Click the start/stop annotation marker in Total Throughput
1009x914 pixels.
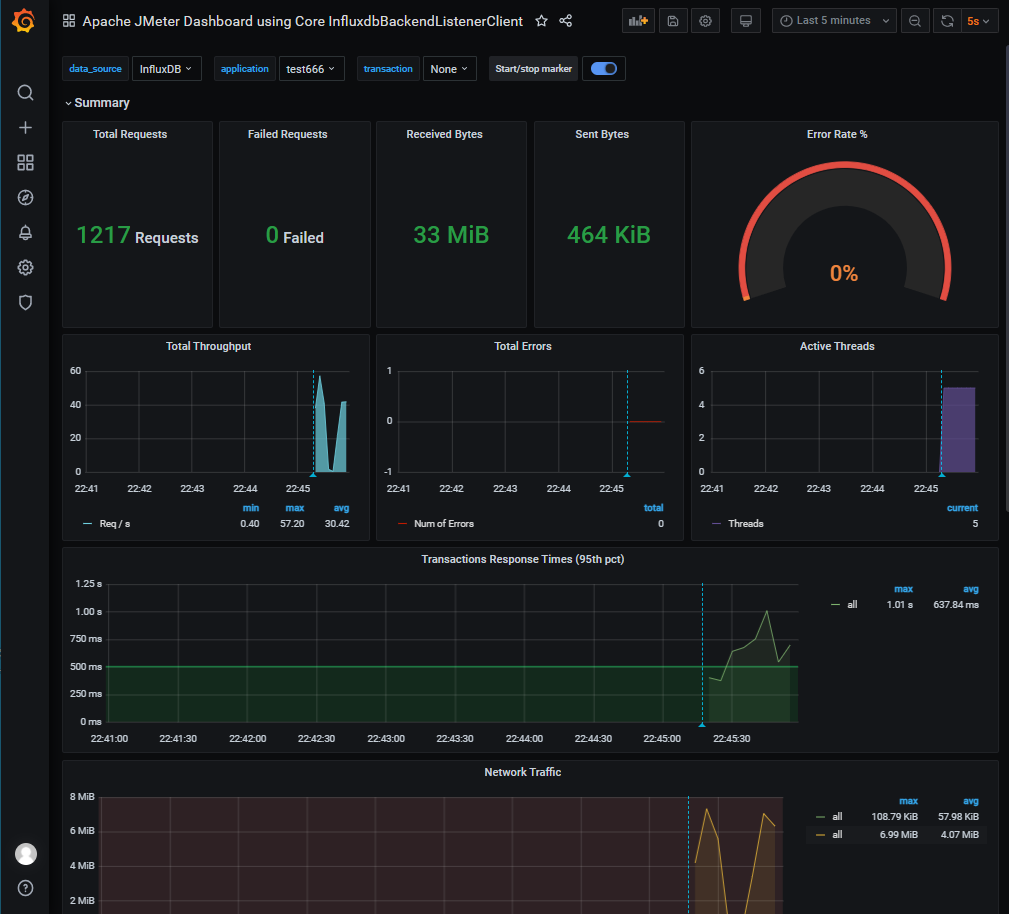coord(313,475)
